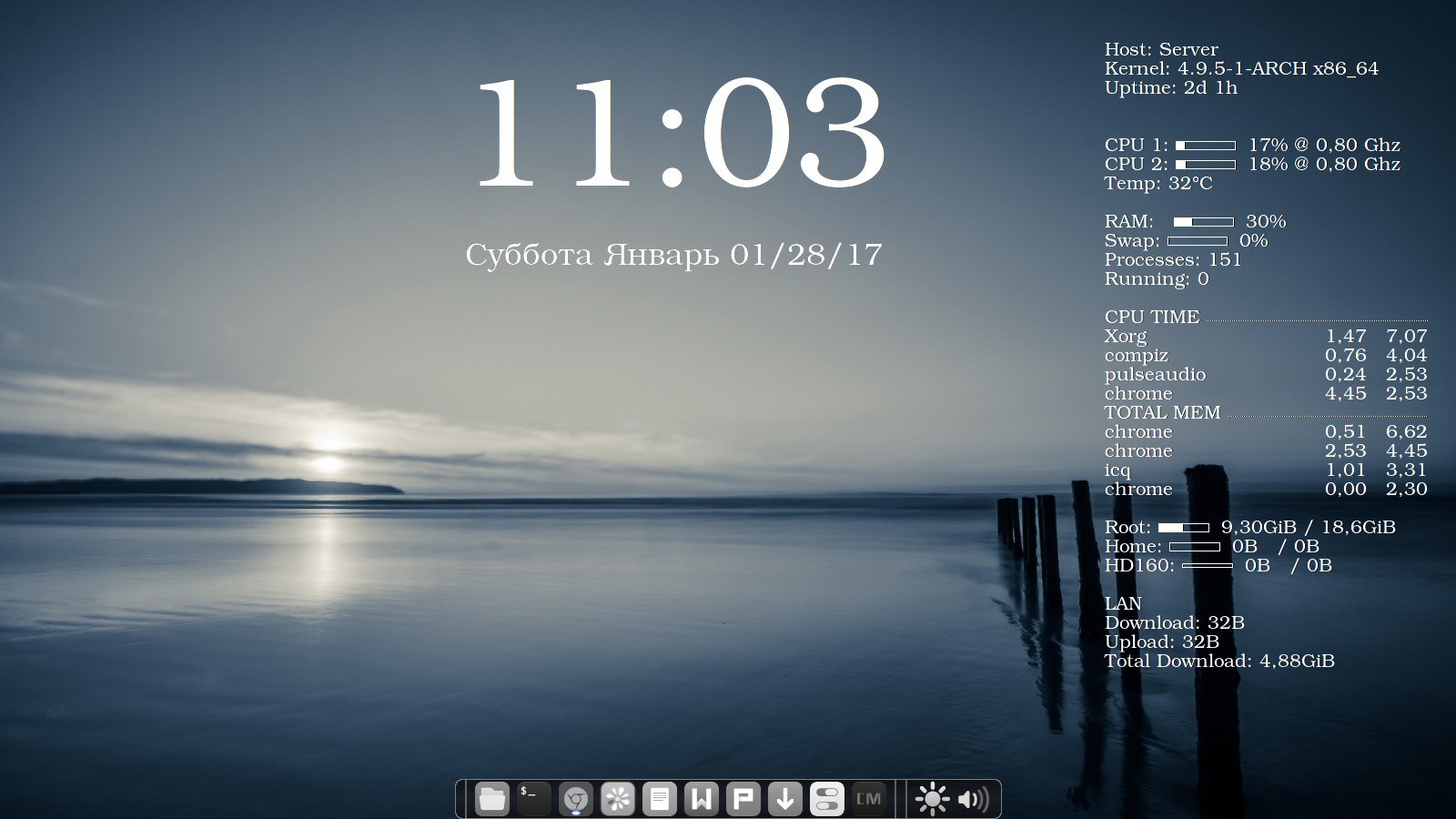This screenshot has height=819, width=1456.
Task: Click the CPU TIME section header
Action: pos(1152,317)
